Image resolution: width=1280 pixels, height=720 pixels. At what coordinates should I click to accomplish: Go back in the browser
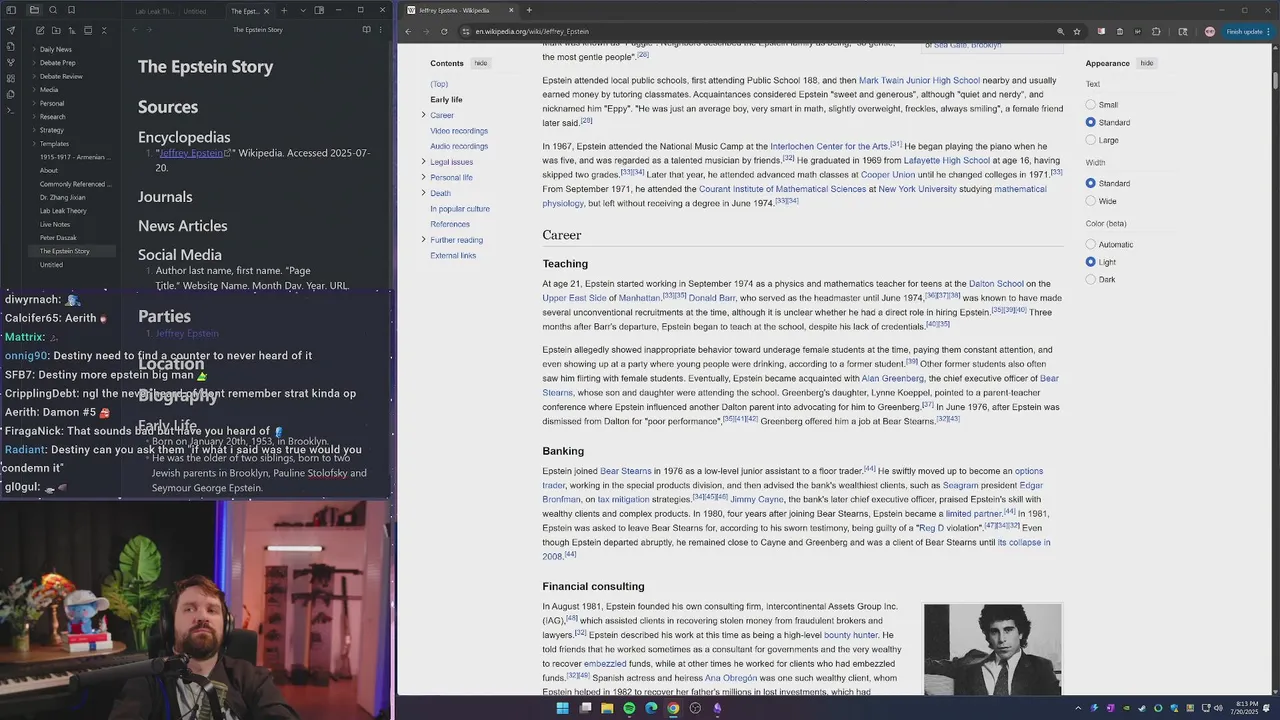(x=408, y=31)
